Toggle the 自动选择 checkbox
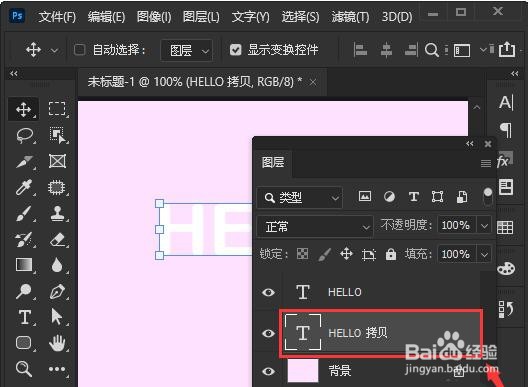528x387 pixels. (x=79, y=50)
